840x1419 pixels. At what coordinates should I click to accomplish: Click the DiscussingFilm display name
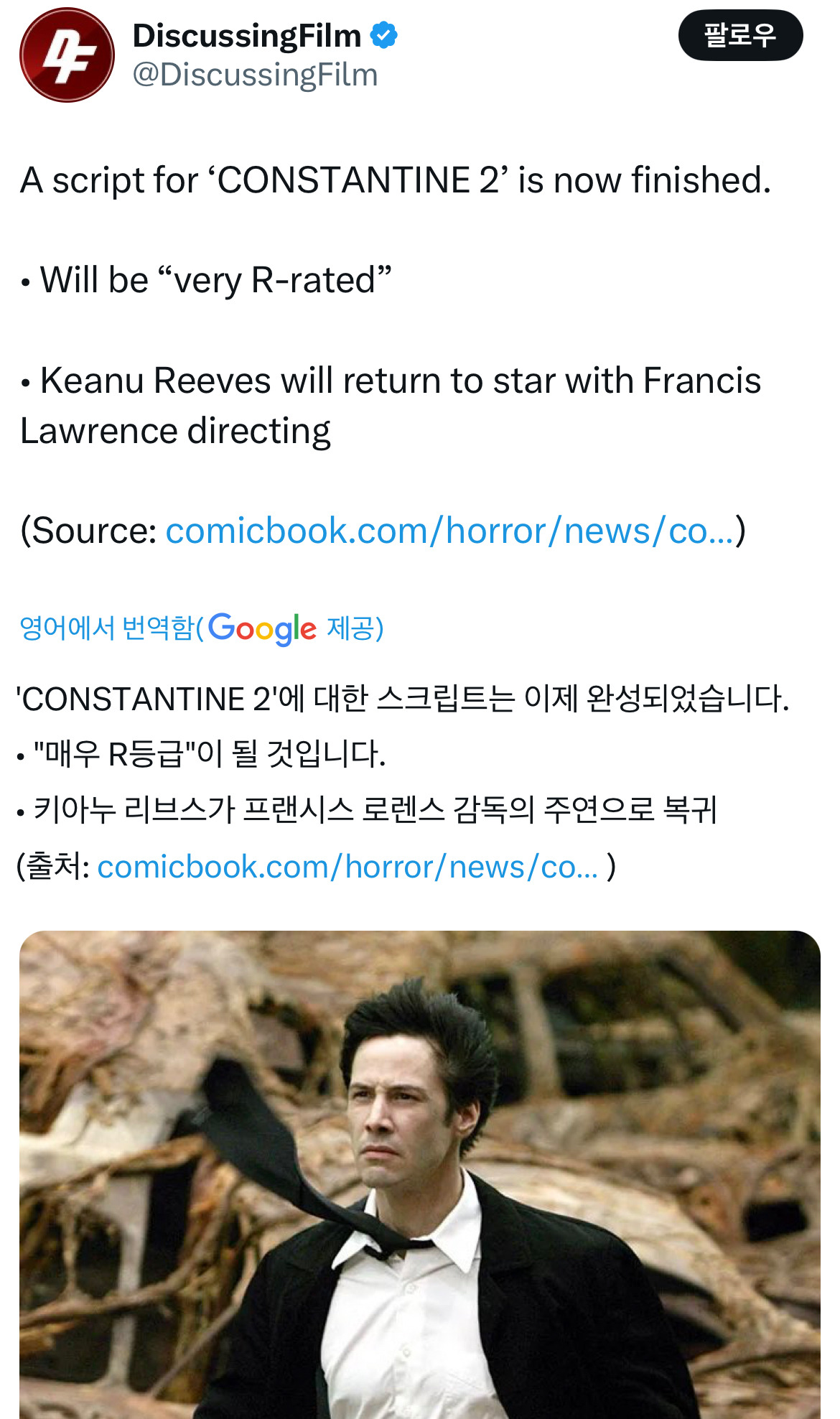[x=247, y=35]
